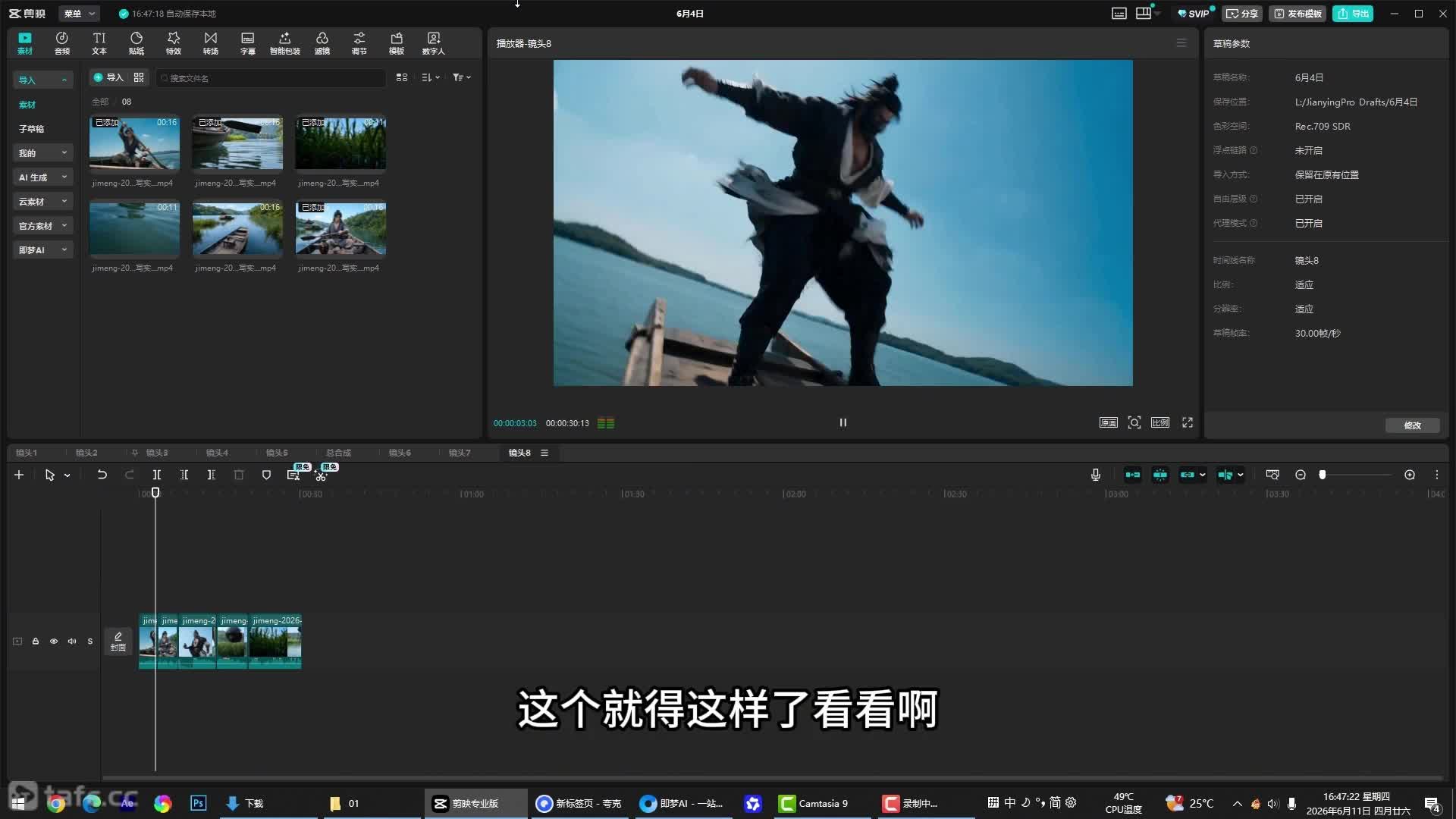Switch to the 总合成 timeline tab
1456x819 pixels.
tap(338, 453)
